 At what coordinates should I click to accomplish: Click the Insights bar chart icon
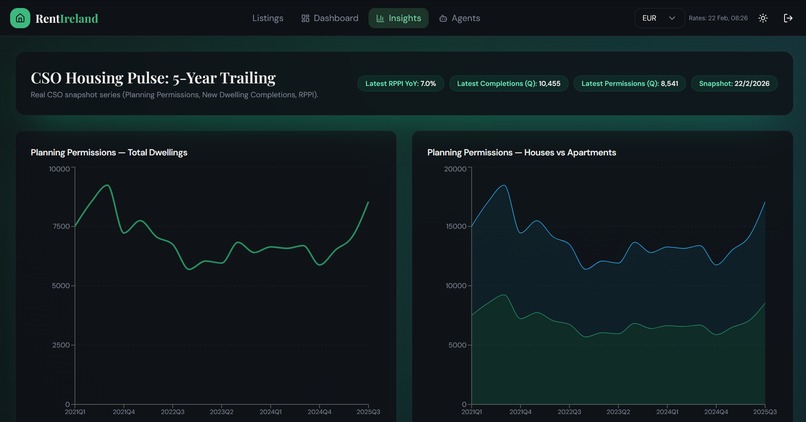(380, 19)
